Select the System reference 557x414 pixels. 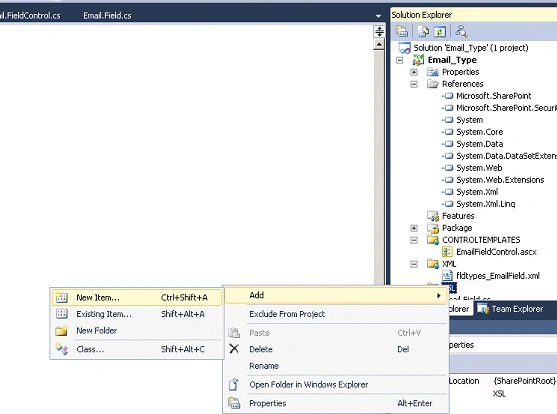469,120
